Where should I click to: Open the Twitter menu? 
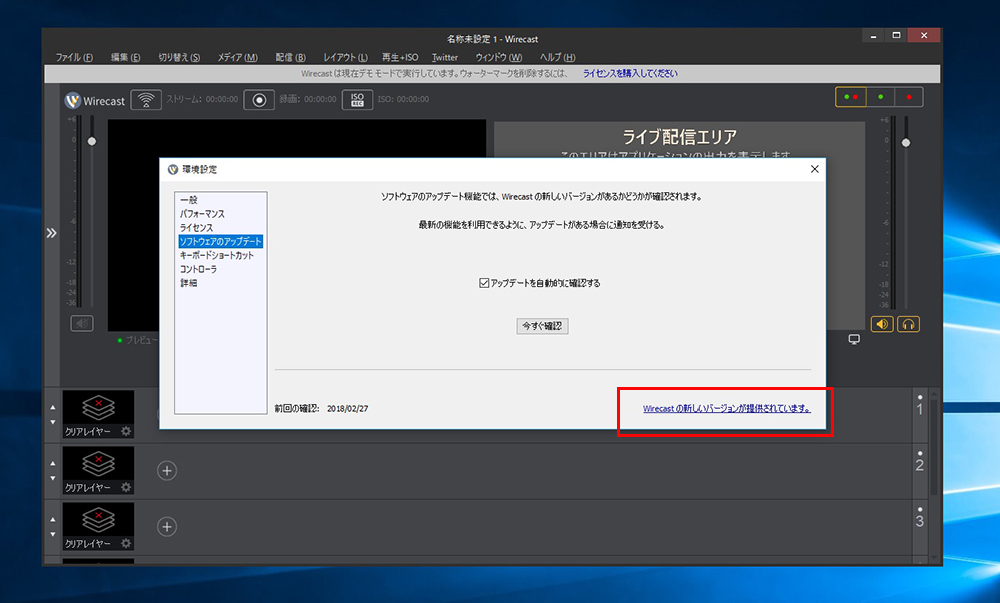coord(445,57)
